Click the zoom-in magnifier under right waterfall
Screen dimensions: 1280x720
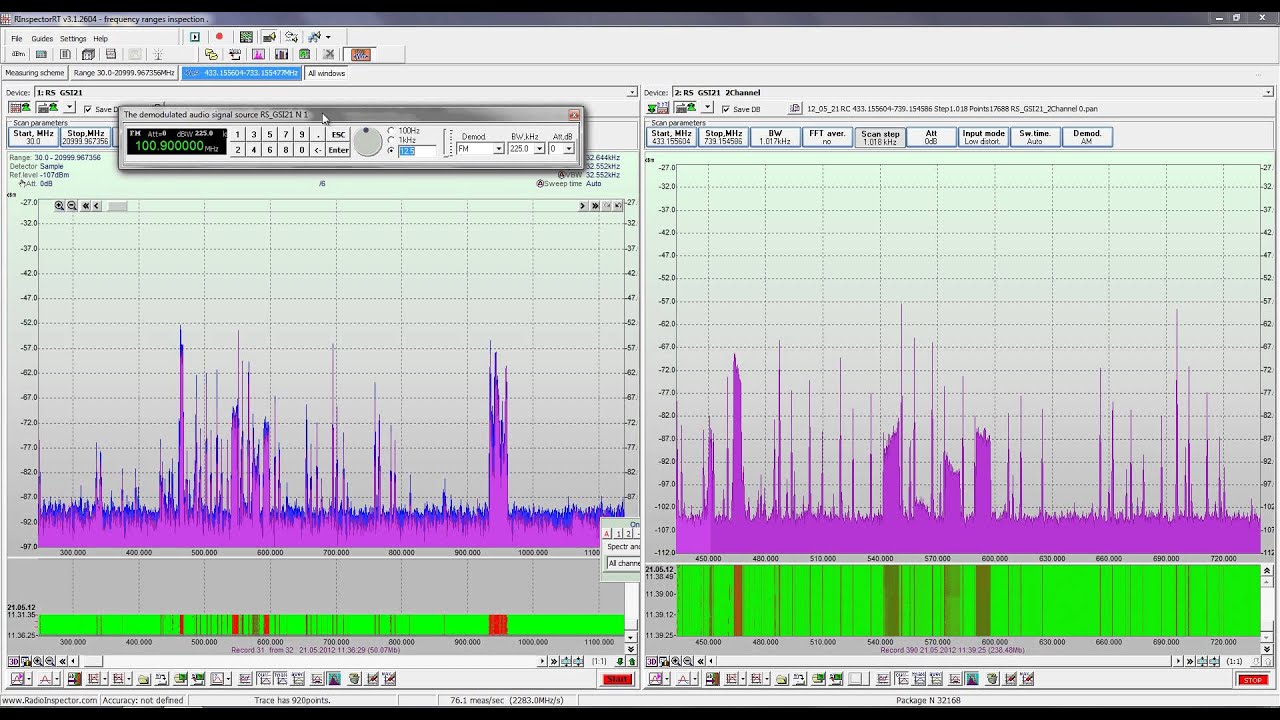point(675,661)
